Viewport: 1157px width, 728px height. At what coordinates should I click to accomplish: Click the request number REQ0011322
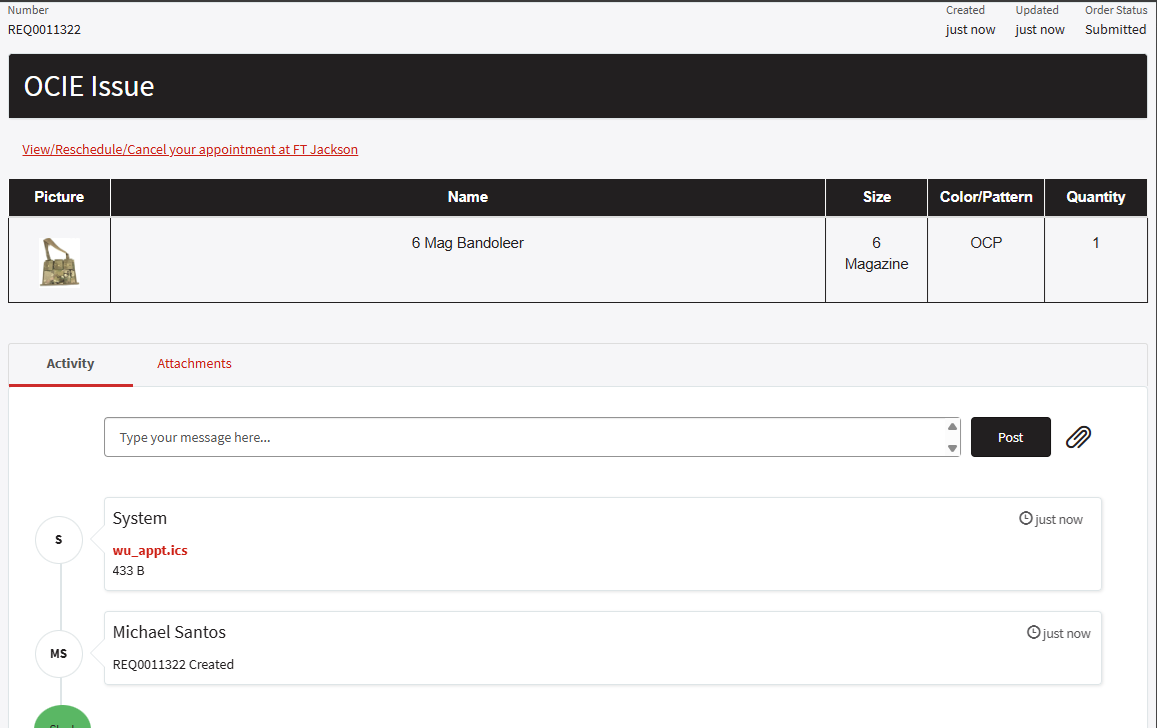[x=45, y=30]
